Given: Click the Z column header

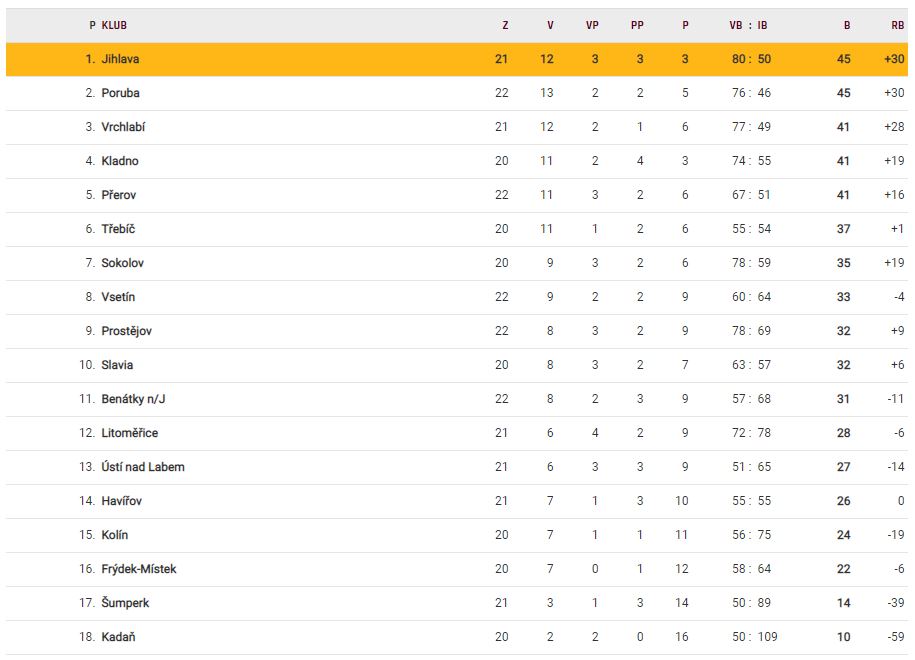Looking at the screenshot, I should [505, 25].
